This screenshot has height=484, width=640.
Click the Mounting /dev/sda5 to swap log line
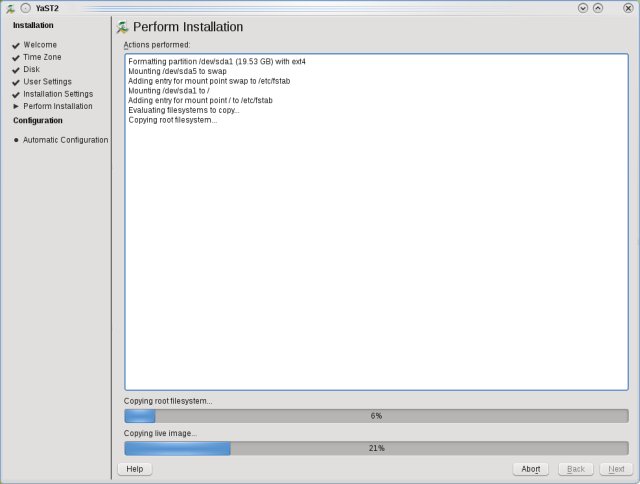tap(177, 71)
